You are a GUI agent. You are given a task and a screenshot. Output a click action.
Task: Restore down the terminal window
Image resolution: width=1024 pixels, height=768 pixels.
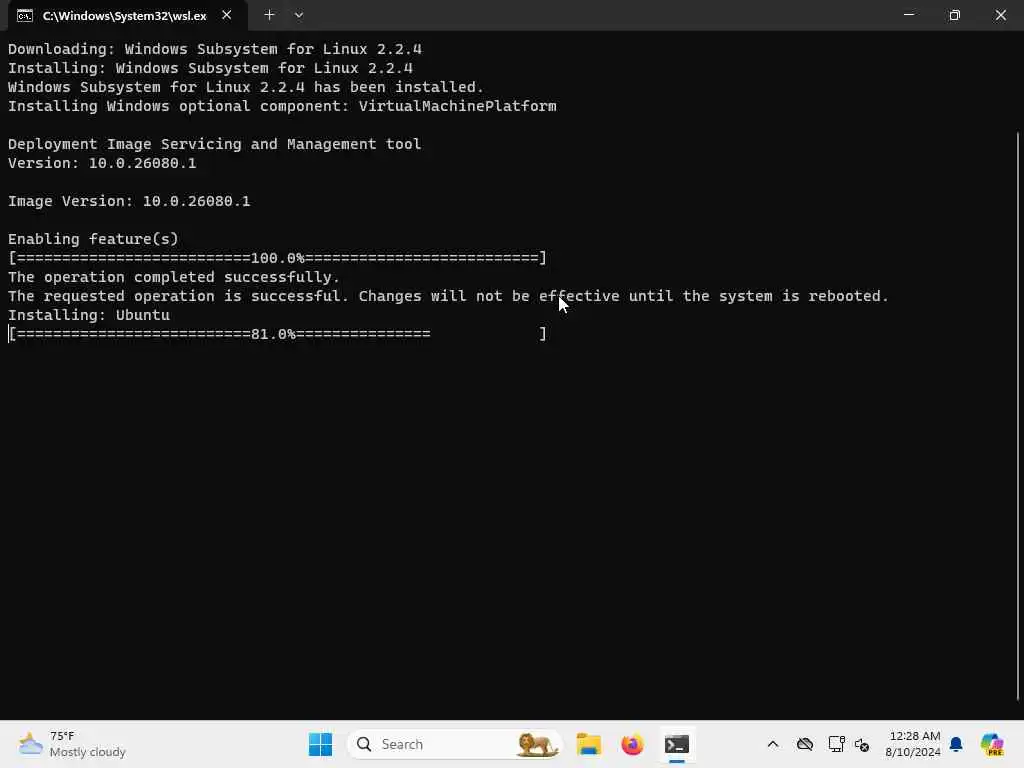click(954, 14)
